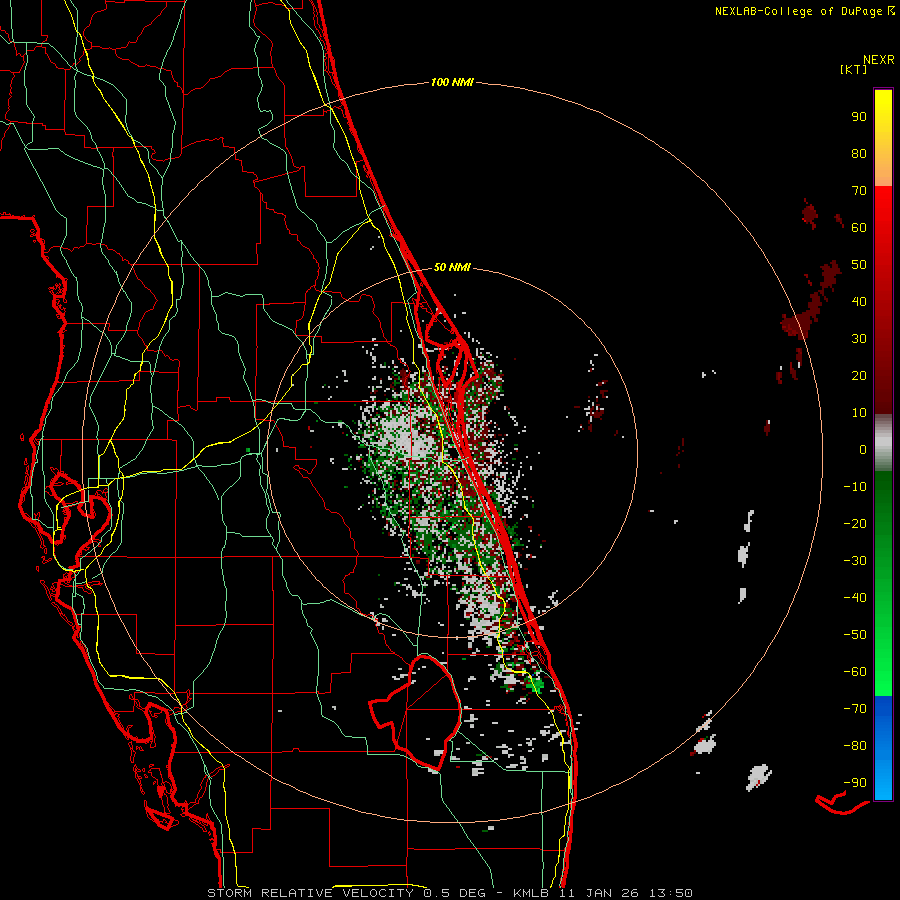Click the 60 value on the velocity scale
This screenshot has height=900, width=900.
coord(859,227)
